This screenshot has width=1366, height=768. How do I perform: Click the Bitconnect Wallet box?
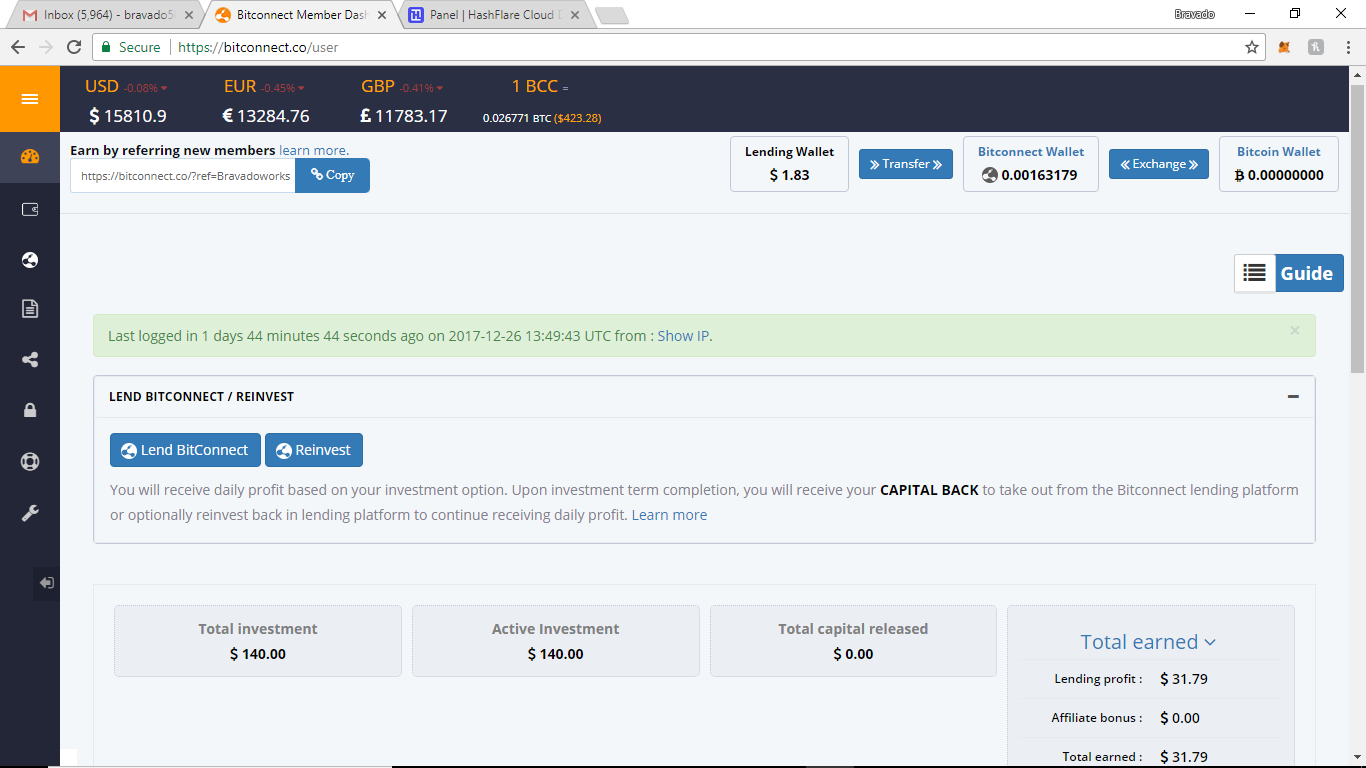point(1031,164)
